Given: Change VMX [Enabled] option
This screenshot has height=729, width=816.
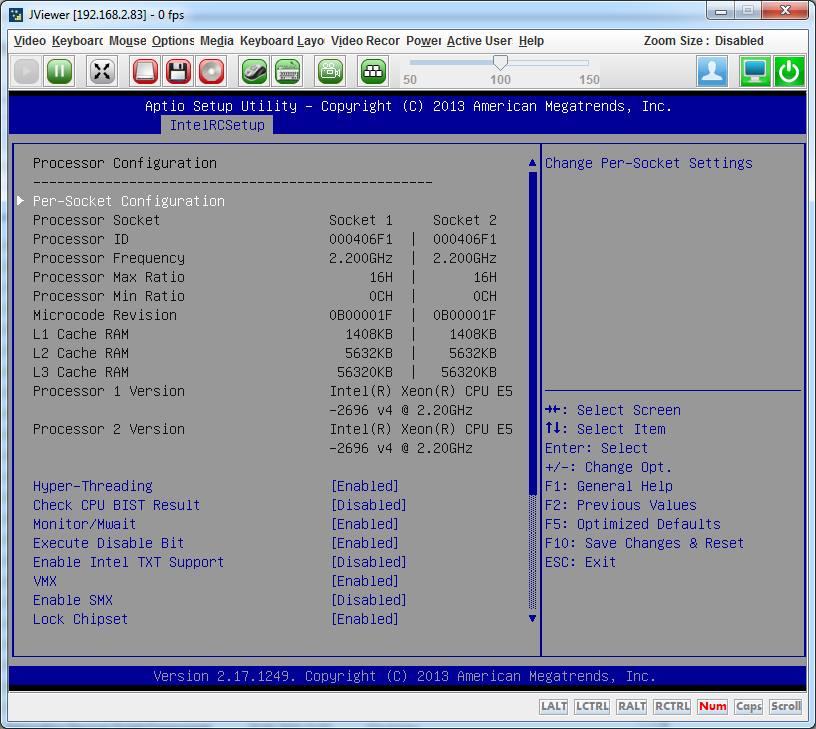Looking at the screenshot, I should (365, 581).
